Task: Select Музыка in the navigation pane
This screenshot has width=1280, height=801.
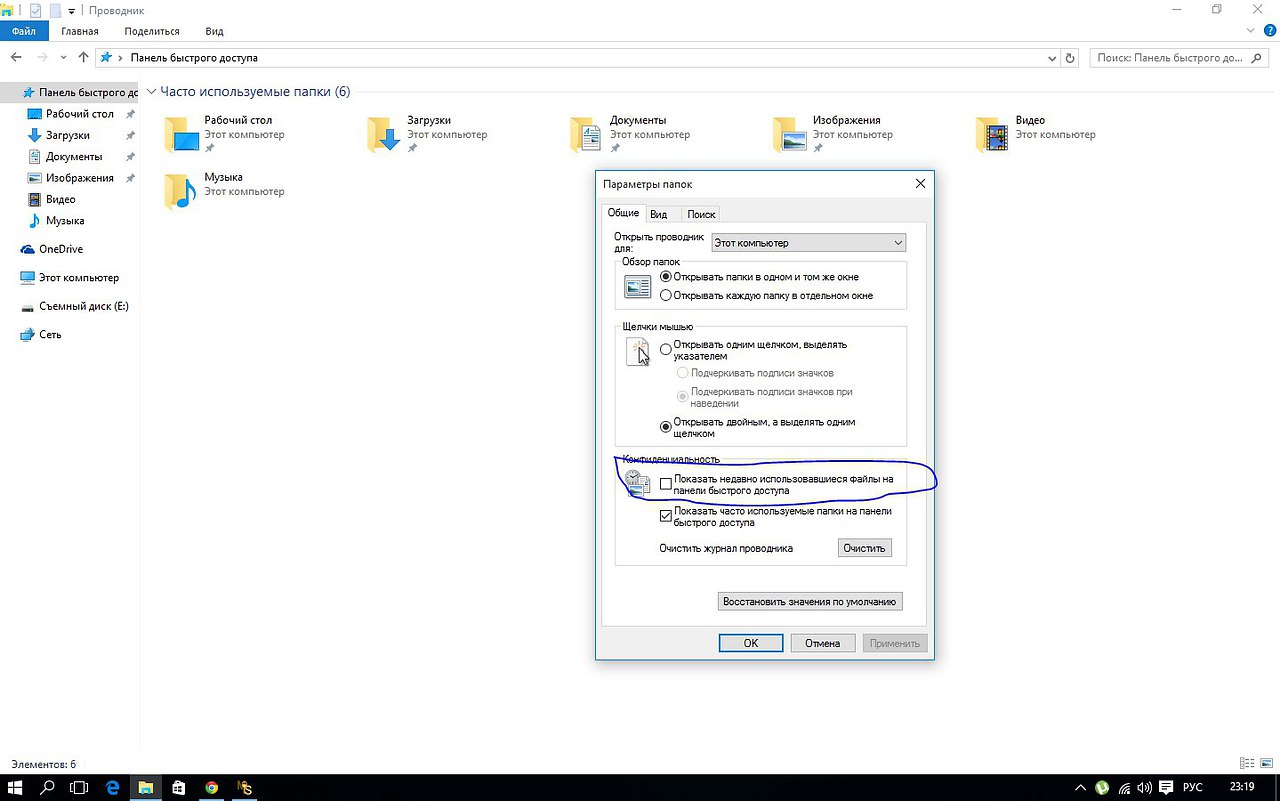Action: [65, 220]
